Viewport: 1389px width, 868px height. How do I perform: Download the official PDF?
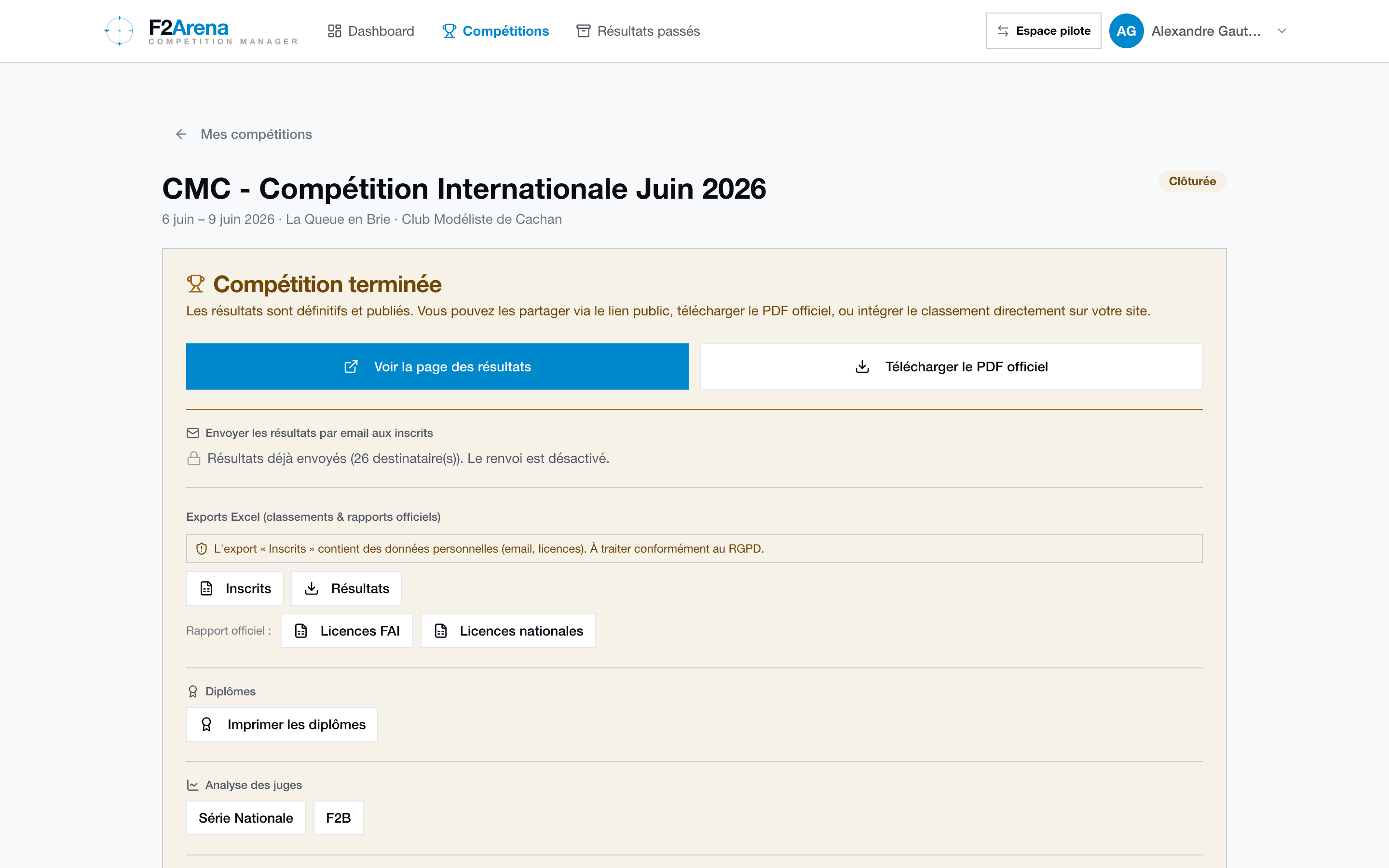pos(951,366)
